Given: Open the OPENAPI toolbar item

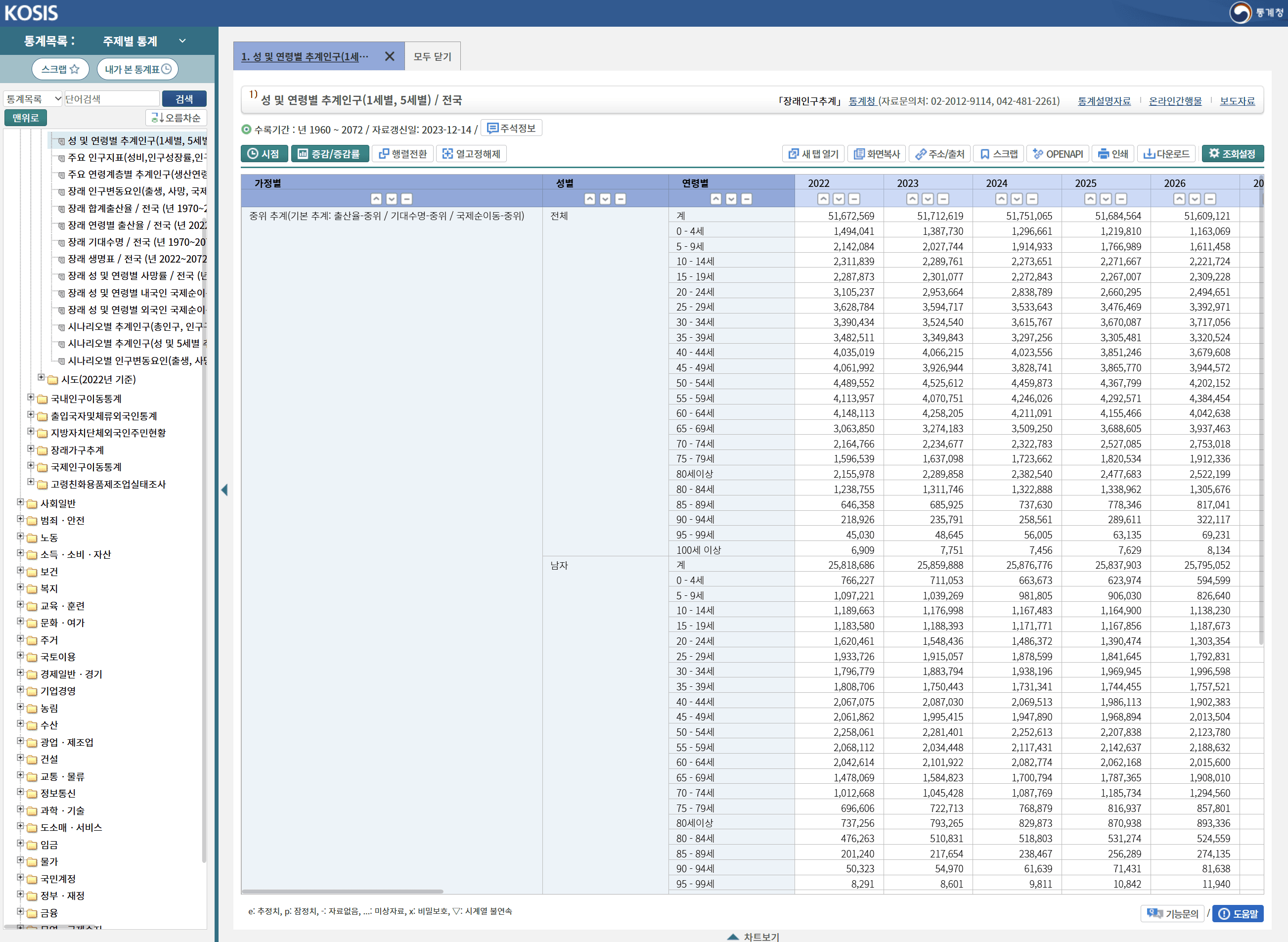Looking at the screenshot, I should [x=1058, y=154].
